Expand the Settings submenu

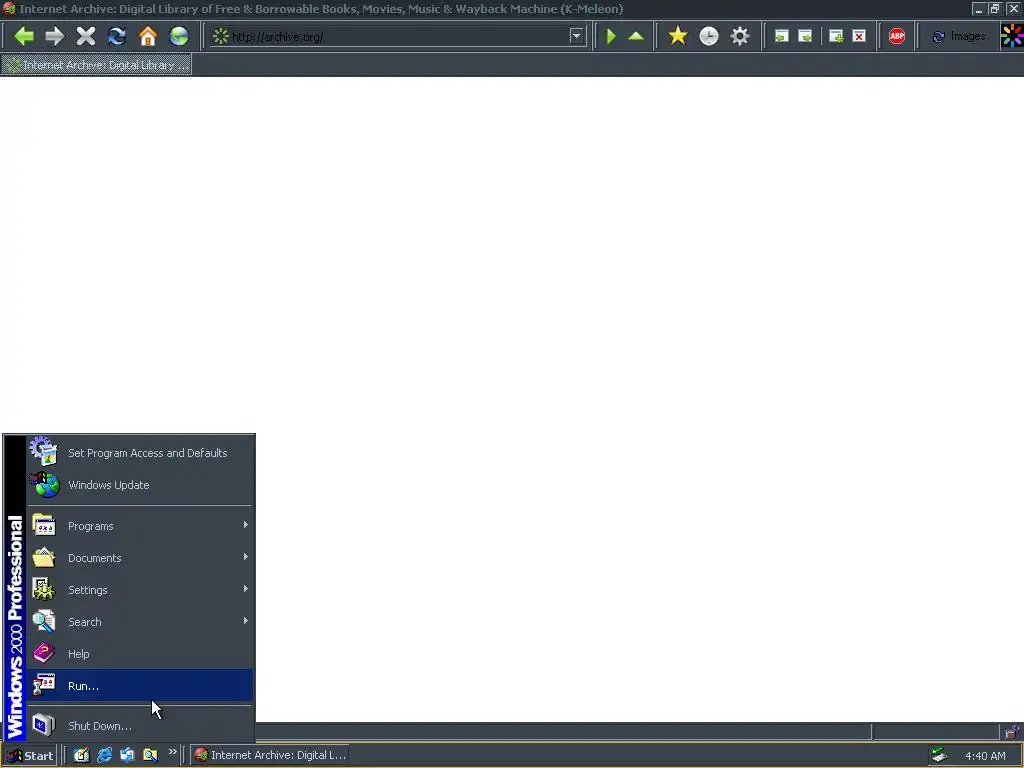(140, 590)
